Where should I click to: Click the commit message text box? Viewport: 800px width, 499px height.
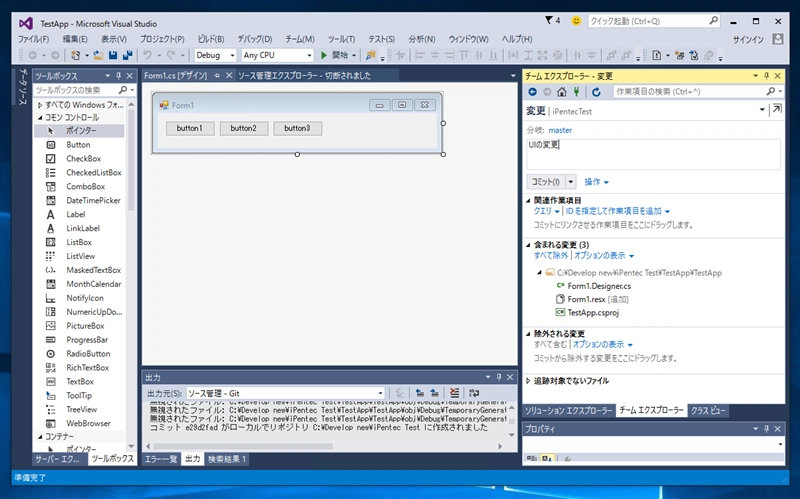[654, 154]
